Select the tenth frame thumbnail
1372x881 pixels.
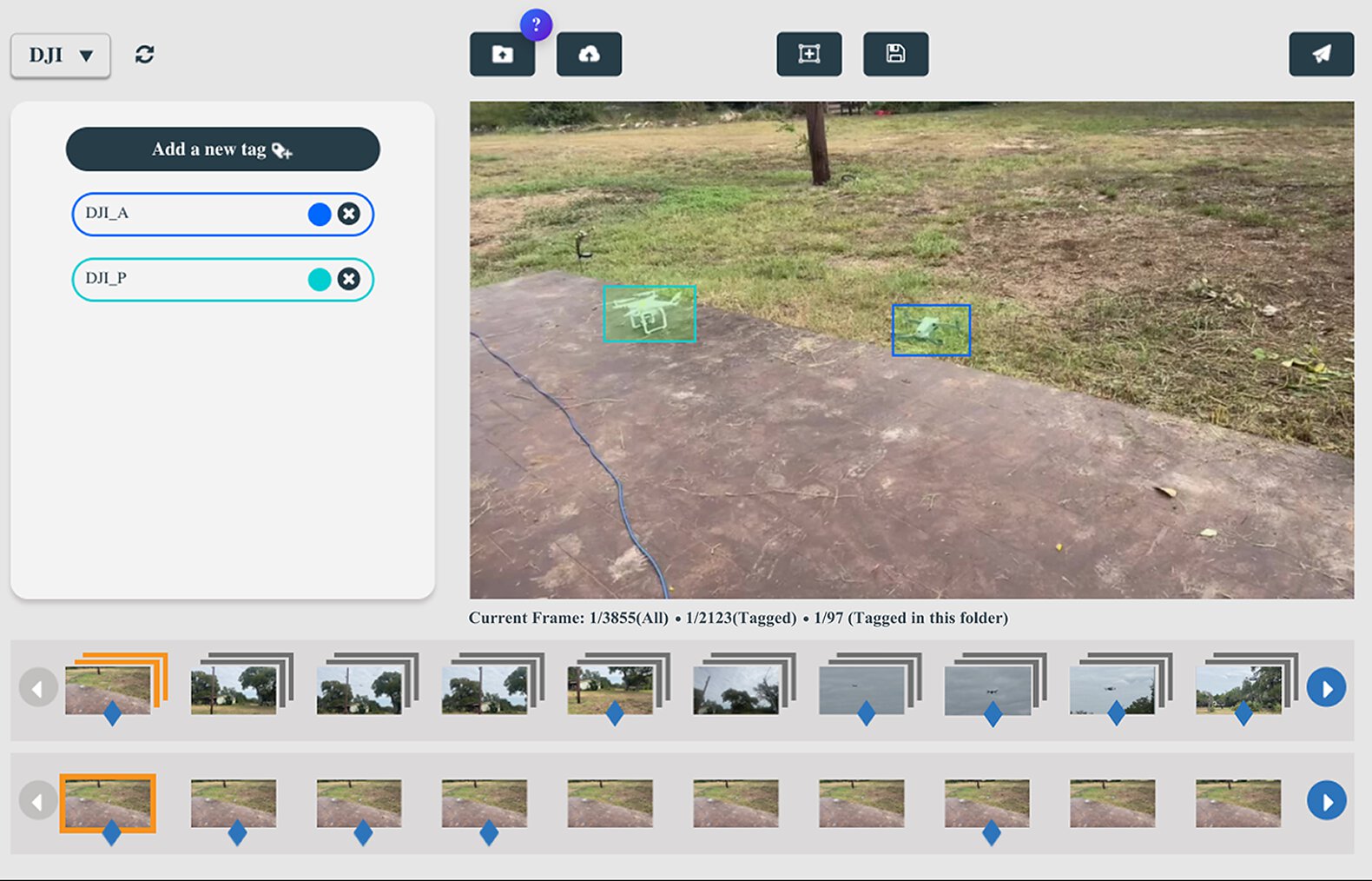point(1238,803)
